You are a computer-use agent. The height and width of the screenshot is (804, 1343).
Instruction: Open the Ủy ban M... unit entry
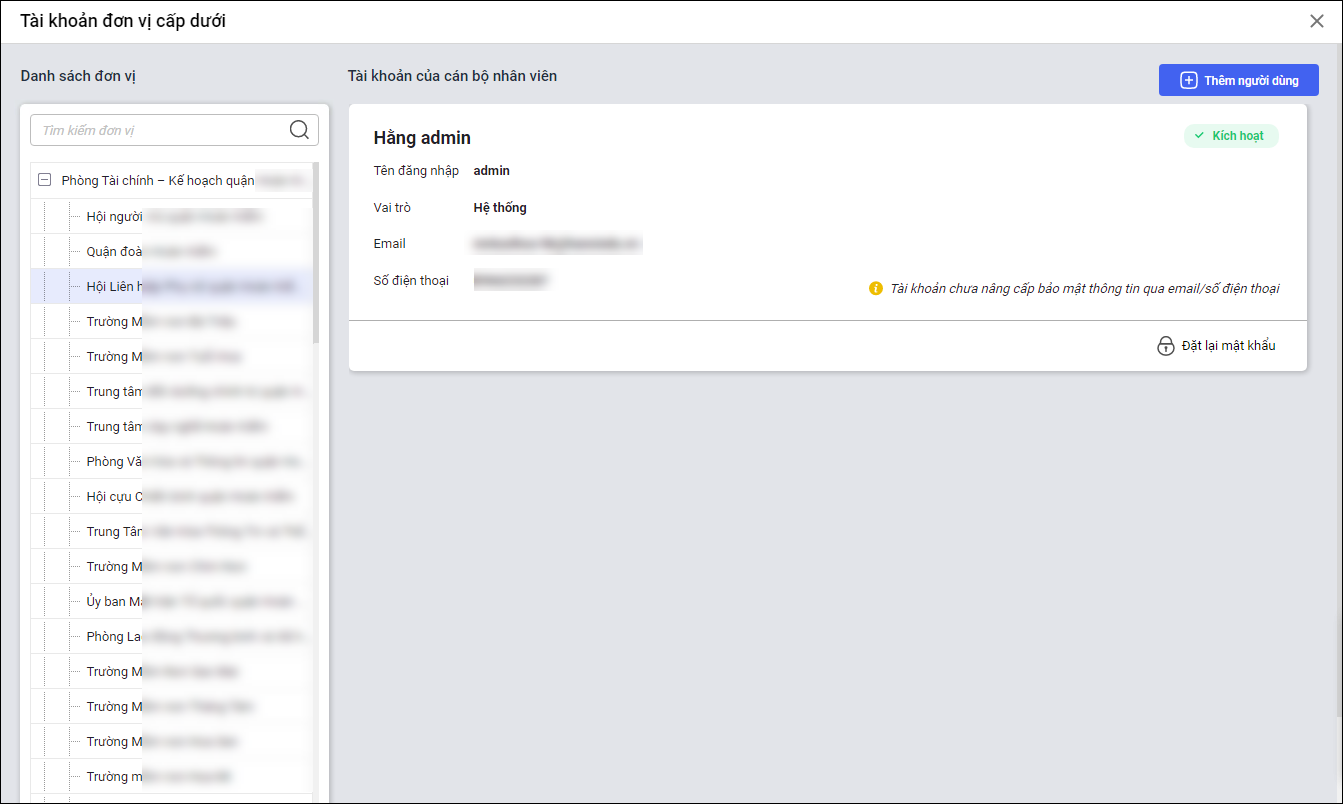114,601
